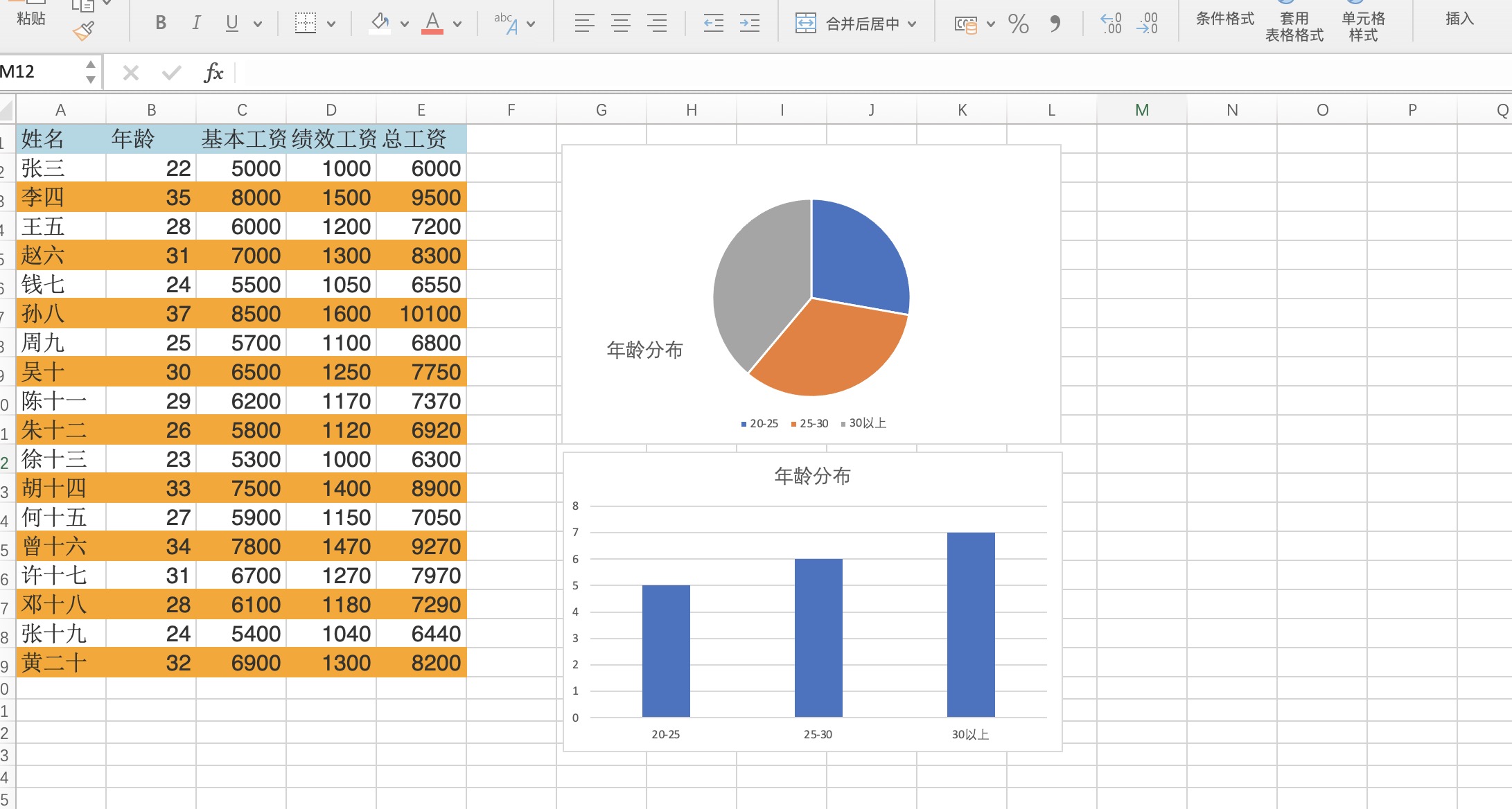
Task: Apply red font color
Action: [x=432, y=23]
